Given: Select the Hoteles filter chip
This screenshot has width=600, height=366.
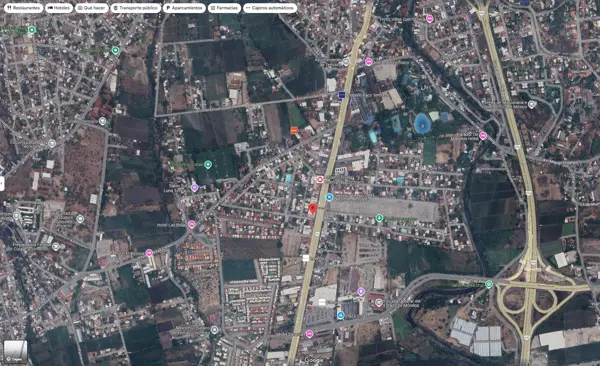Looking at the screenshot, I should pyautogui.click(x=59, y=8).
